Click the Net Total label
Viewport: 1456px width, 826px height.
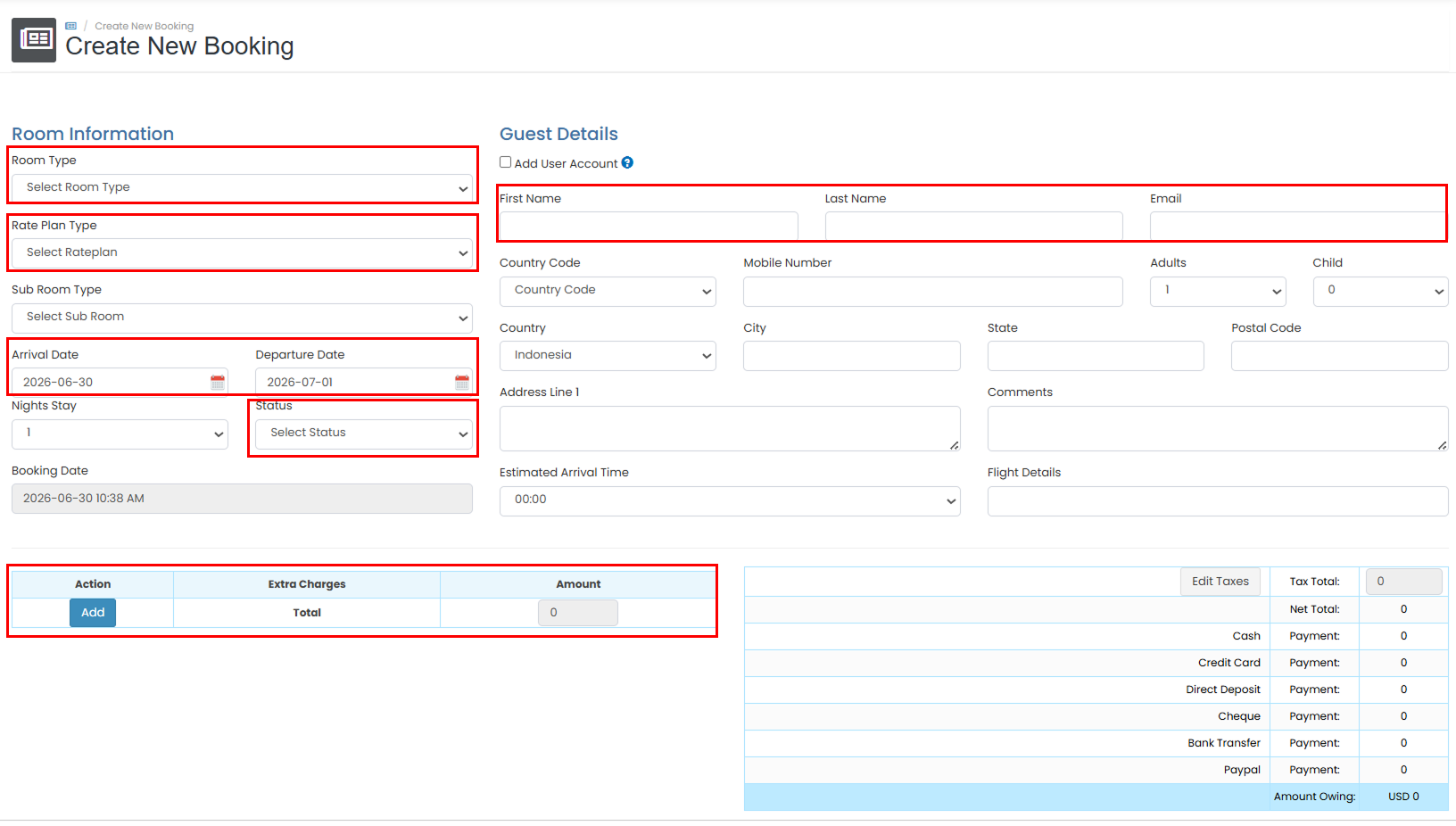pos(1314,609)
